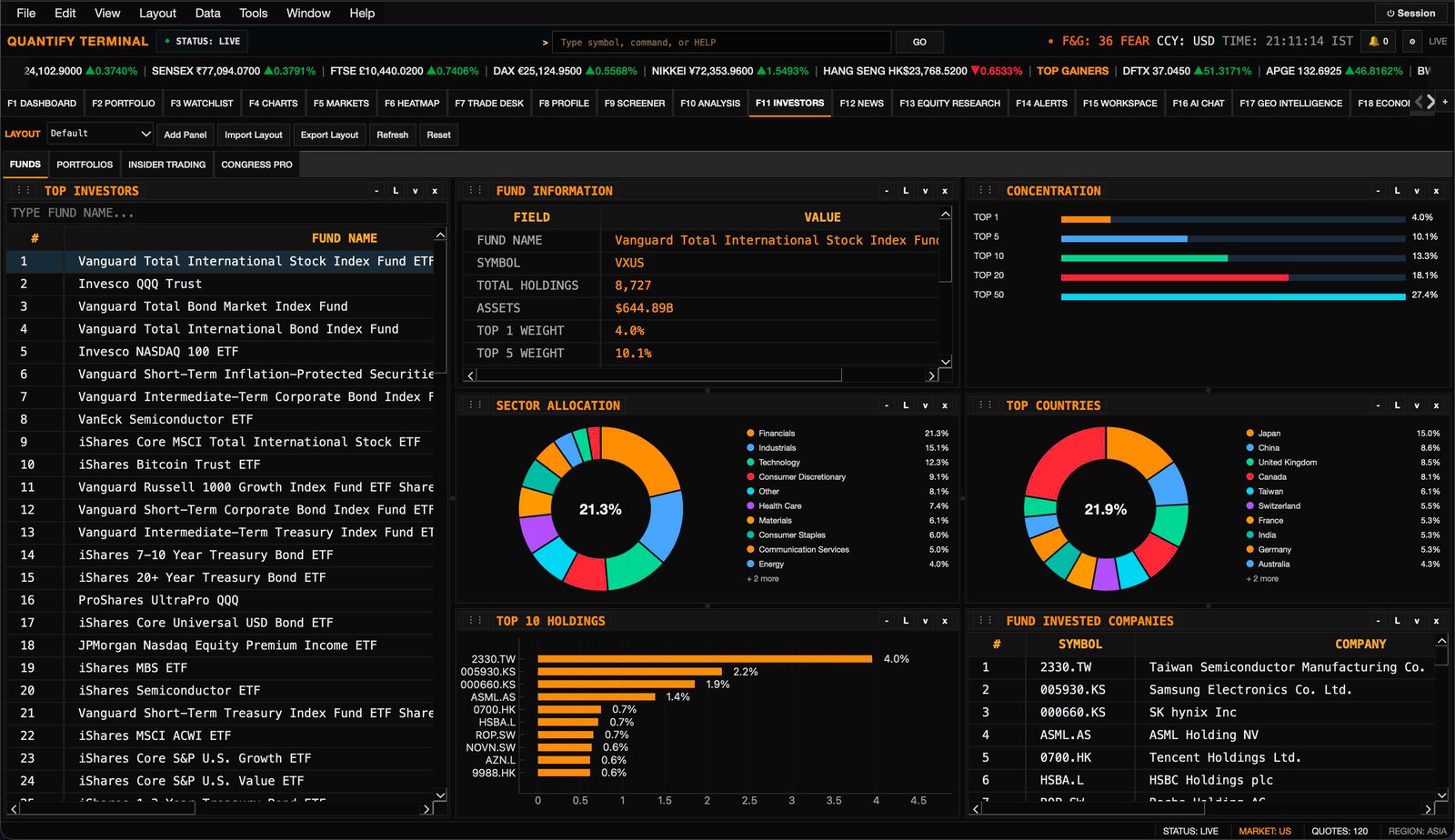Collapse Top Countries panel with the v button
1455x840 pixels.
pyautogui.click(x=1417, y=405)
